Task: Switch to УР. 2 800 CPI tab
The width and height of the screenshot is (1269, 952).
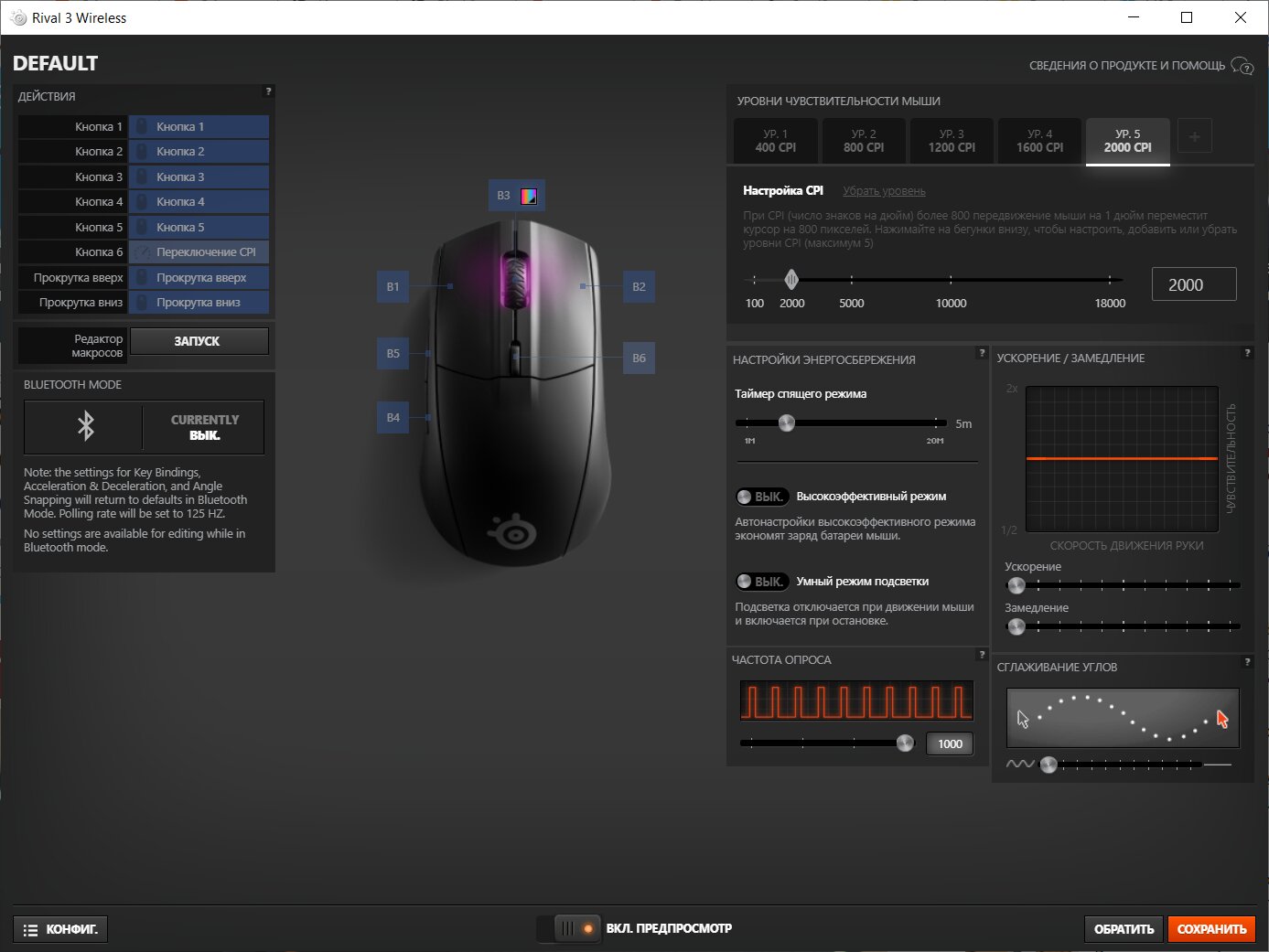Action: click(x=864, y=141)
